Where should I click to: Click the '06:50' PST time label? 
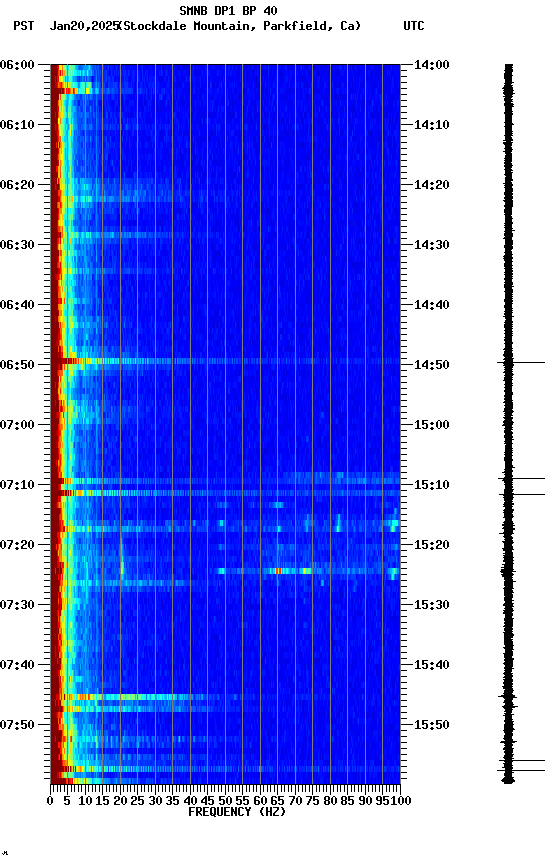[17, 365]
